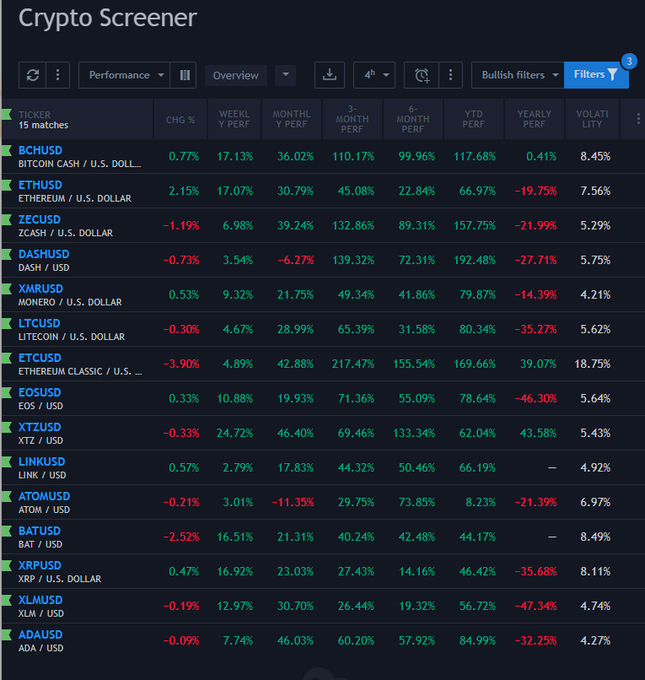Screen dimensions: 645x680
Task: Click the 192.48% YTD value for DASHUSD
Action: click(475, 260)
